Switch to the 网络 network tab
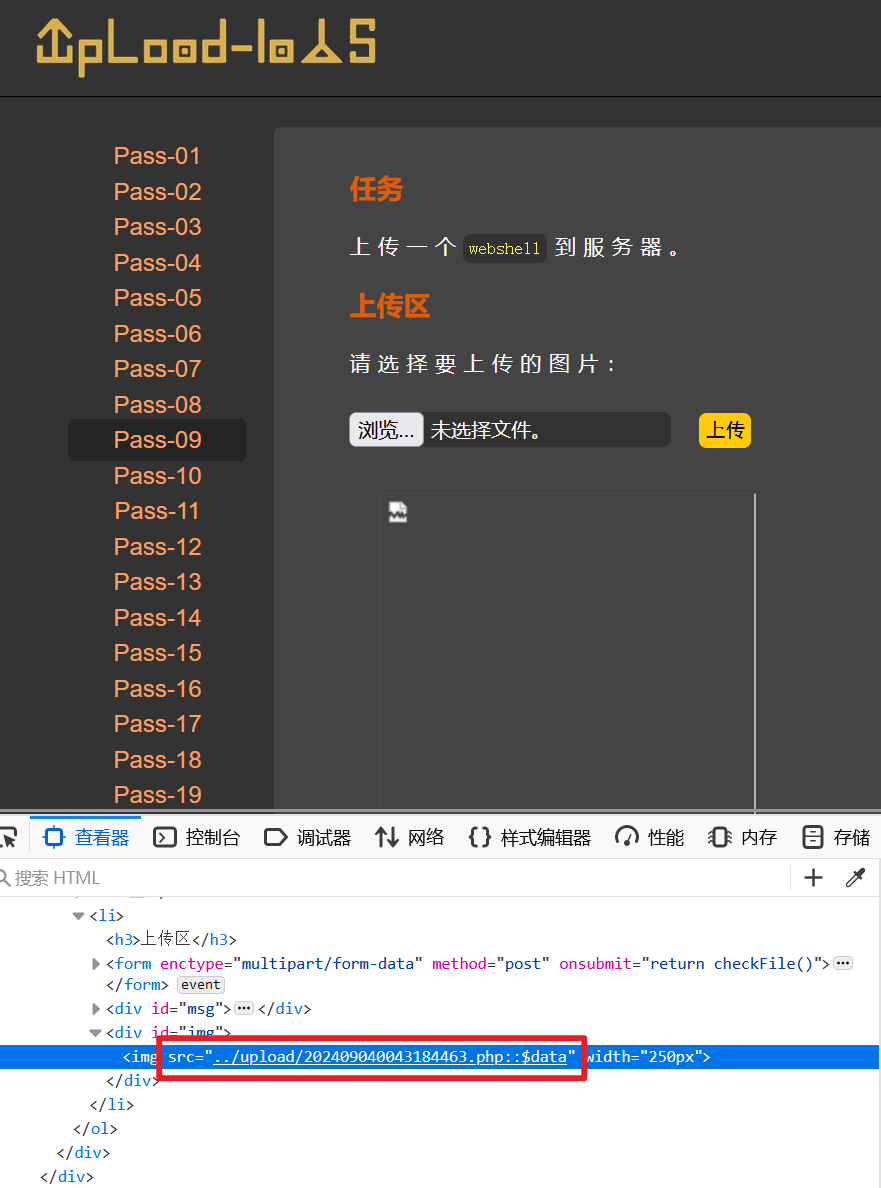Viewport: 881px width, 1188px height. (410, 837)
